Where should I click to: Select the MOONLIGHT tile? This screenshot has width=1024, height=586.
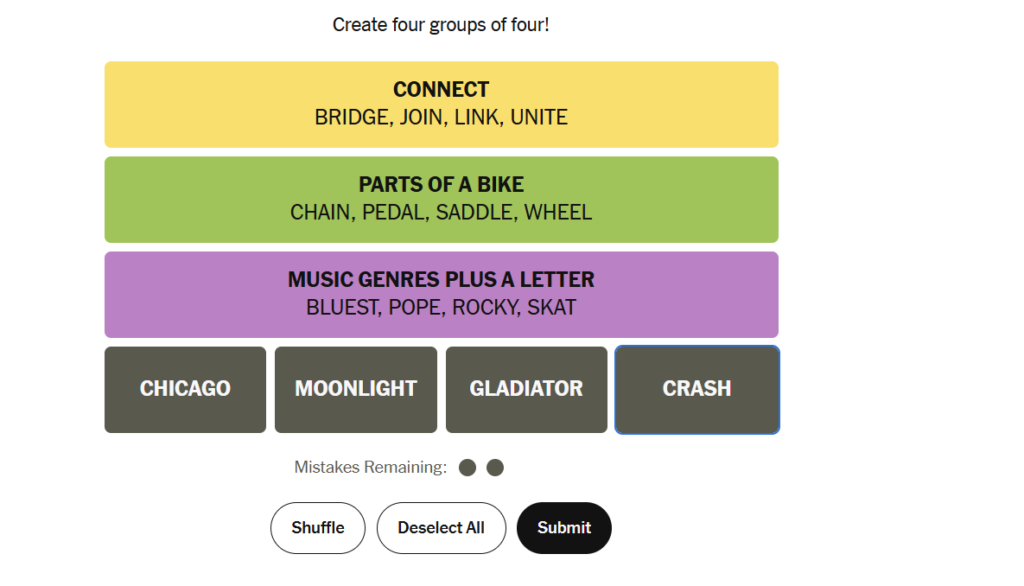tap(356, 389)
